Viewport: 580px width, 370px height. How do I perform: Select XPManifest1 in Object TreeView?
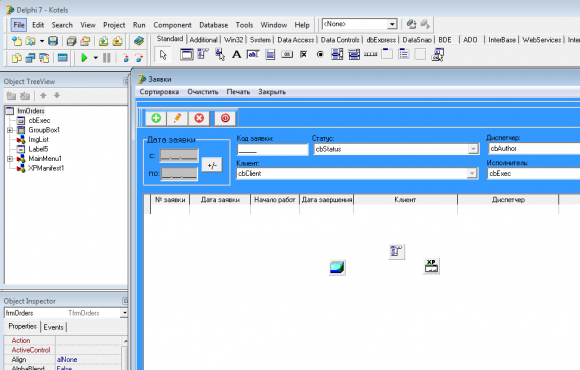(x=46, y=168)
